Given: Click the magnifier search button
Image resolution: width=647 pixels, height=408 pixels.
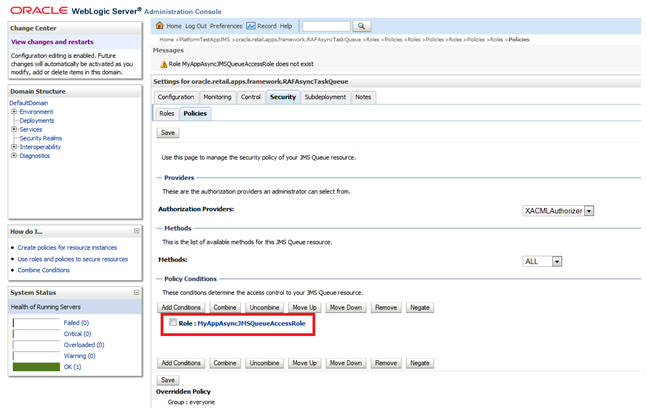Looking at the screenshot, I should click(361, 26).
